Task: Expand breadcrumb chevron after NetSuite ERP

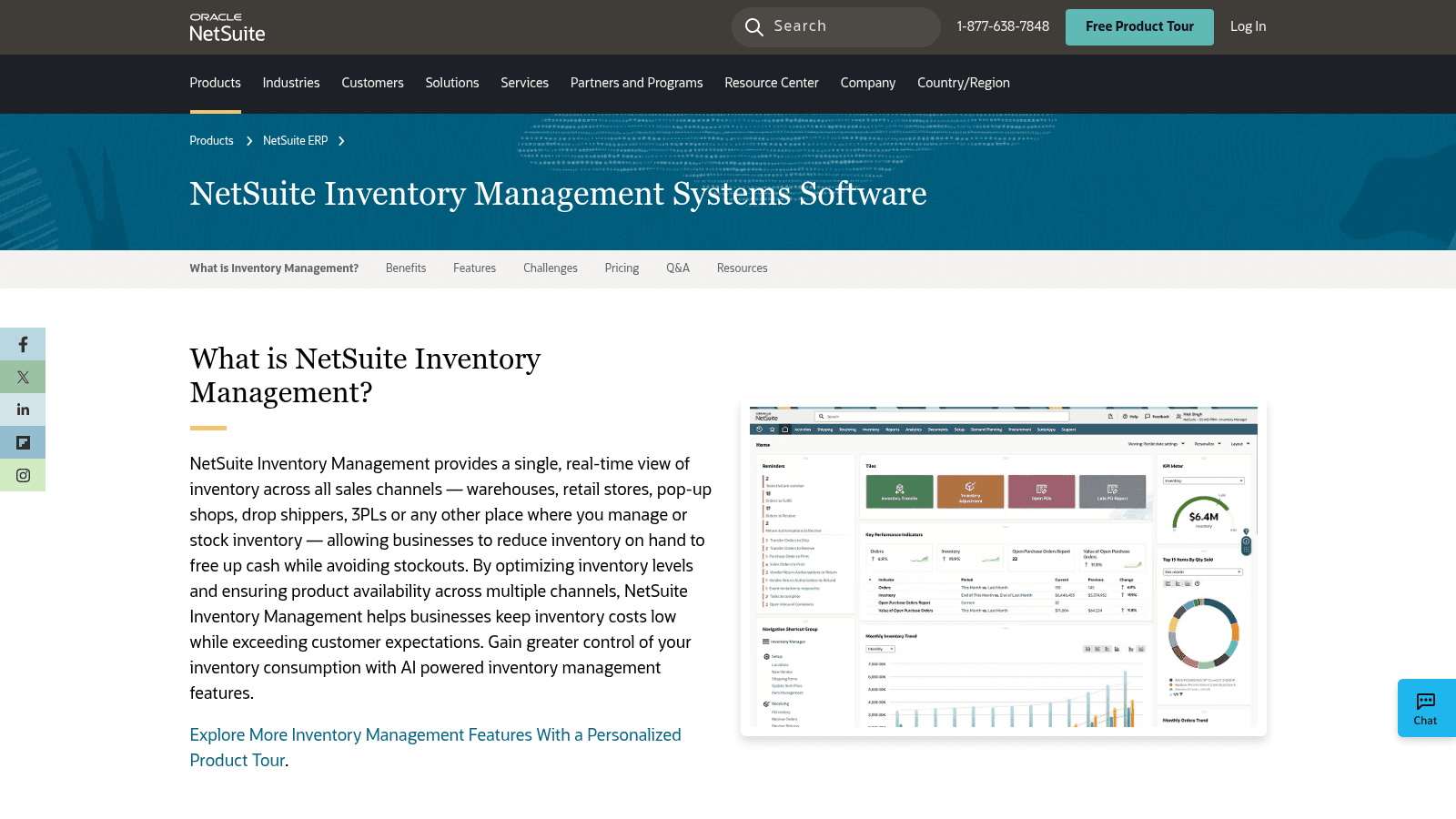Action: click(x=341, y=141)
